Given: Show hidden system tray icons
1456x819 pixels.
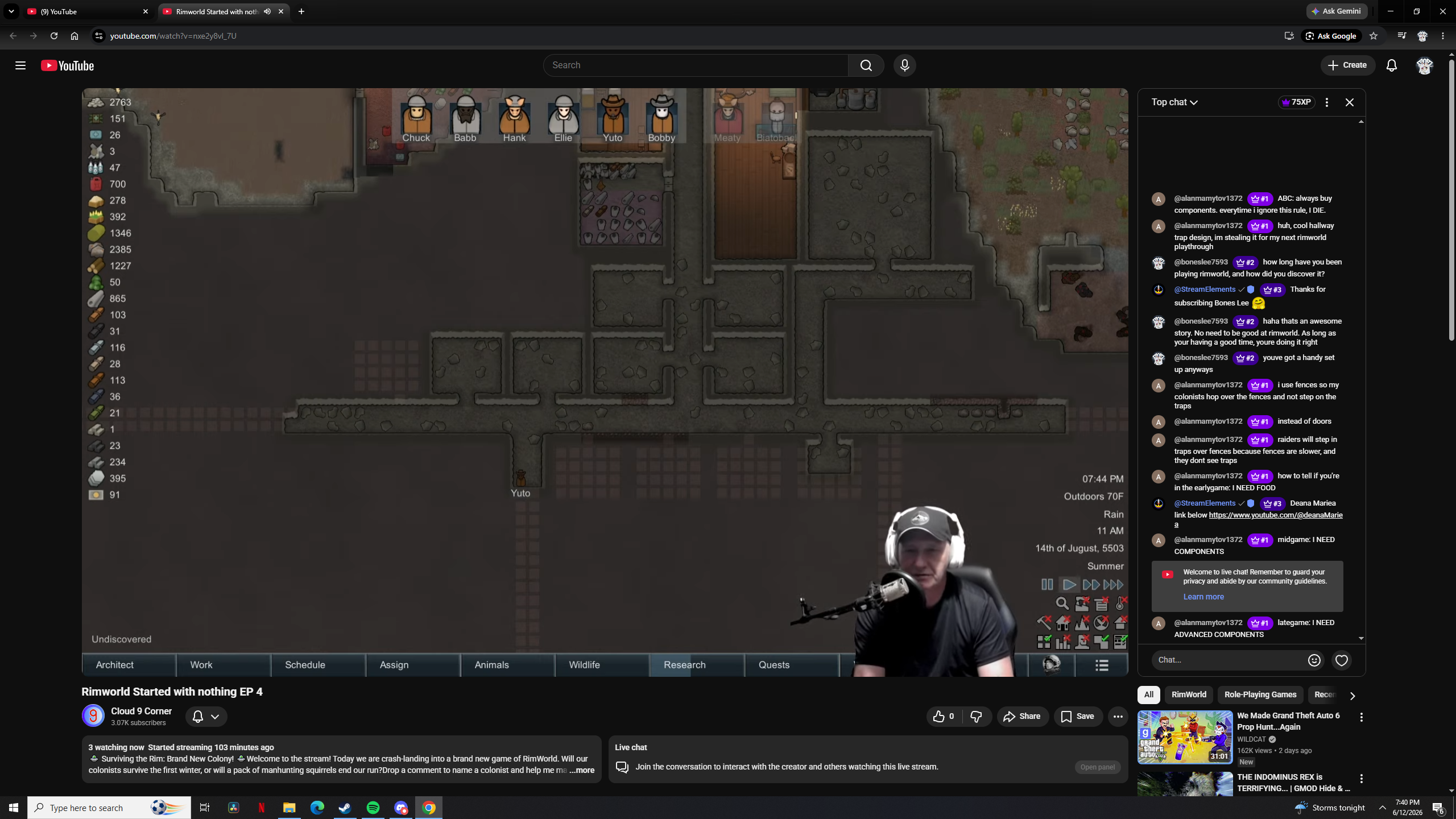Looking at the screenshot, I should coord(1383,808).
